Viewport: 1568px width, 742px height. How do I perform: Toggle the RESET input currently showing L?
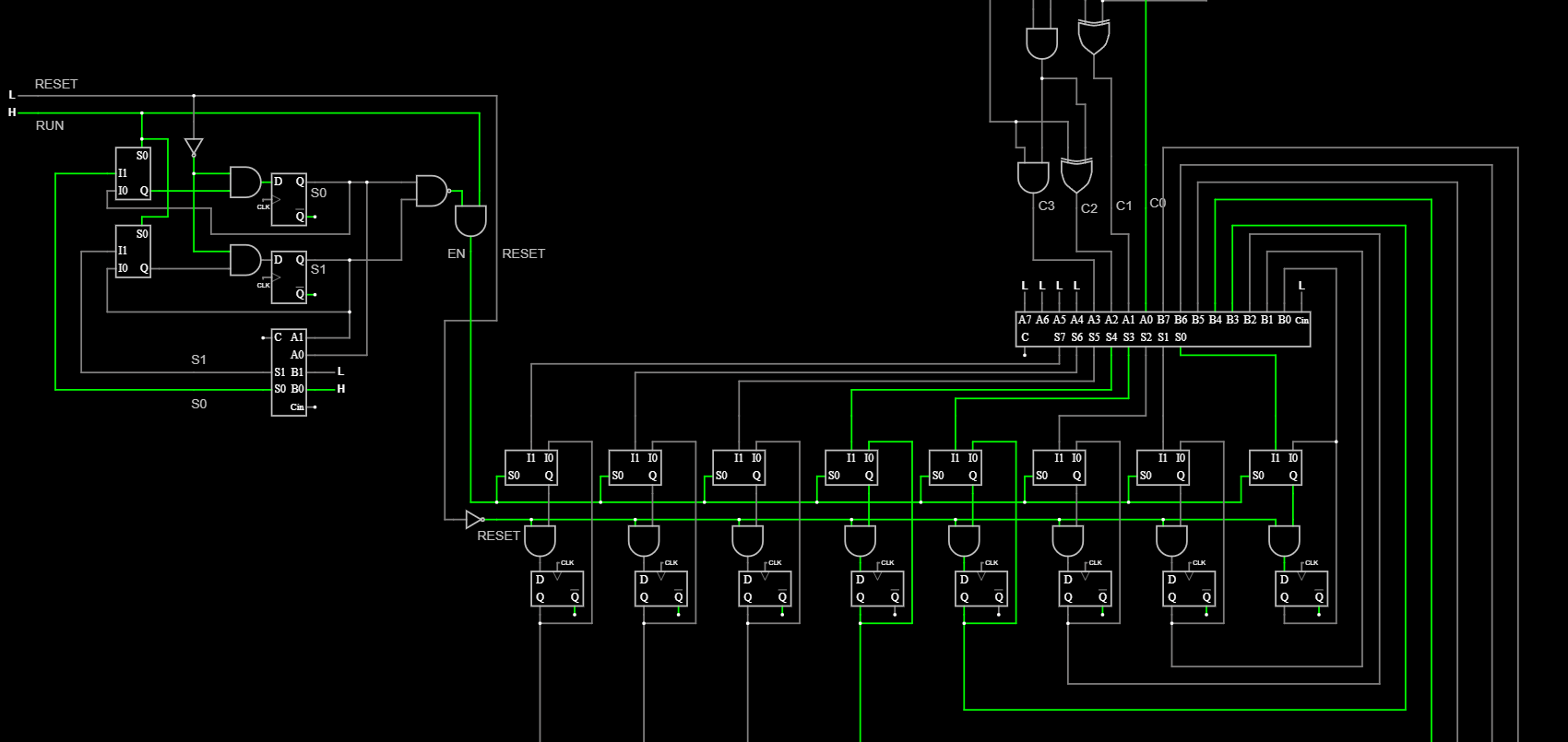coord(12,95)
